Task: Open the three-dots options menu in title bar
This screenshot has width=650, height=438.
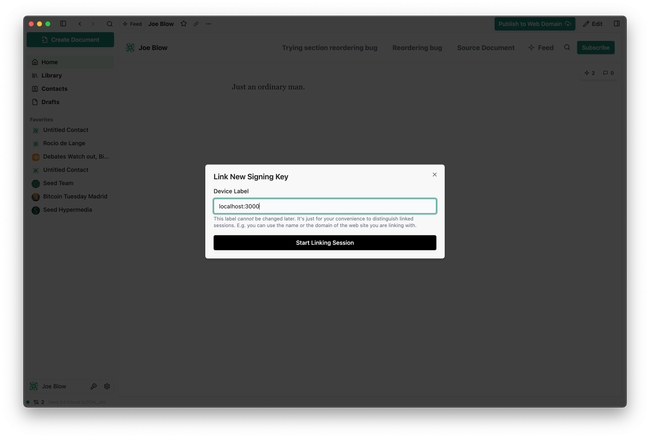Action: 209,23
